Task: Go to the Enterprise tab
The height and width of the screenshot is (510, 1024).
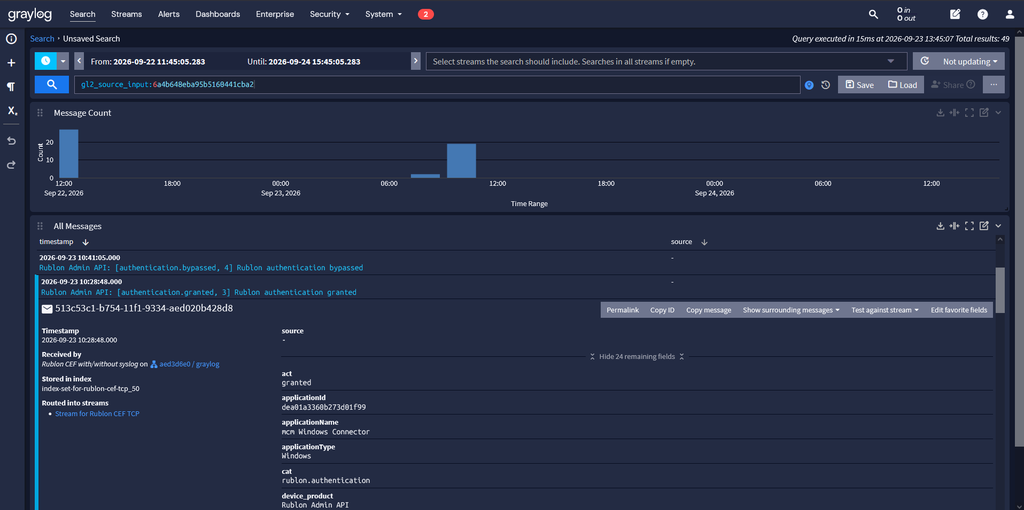Action: pyautogui.click(x=275, y=14)
